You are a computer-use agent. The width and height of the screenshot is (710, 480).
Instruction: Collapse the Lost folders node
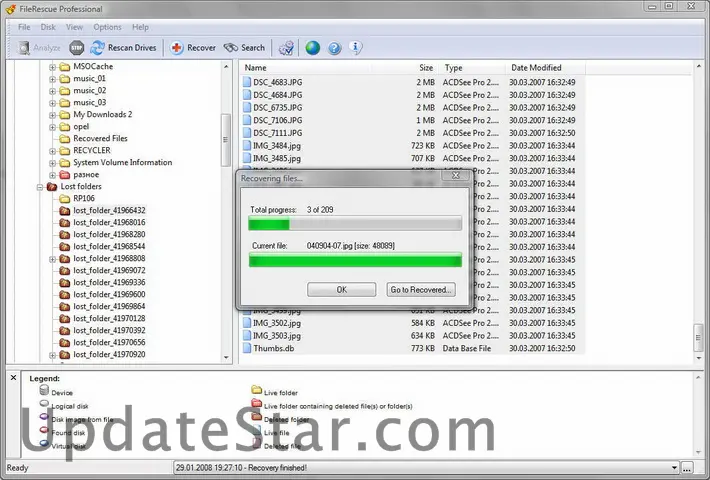pos(40,187)
